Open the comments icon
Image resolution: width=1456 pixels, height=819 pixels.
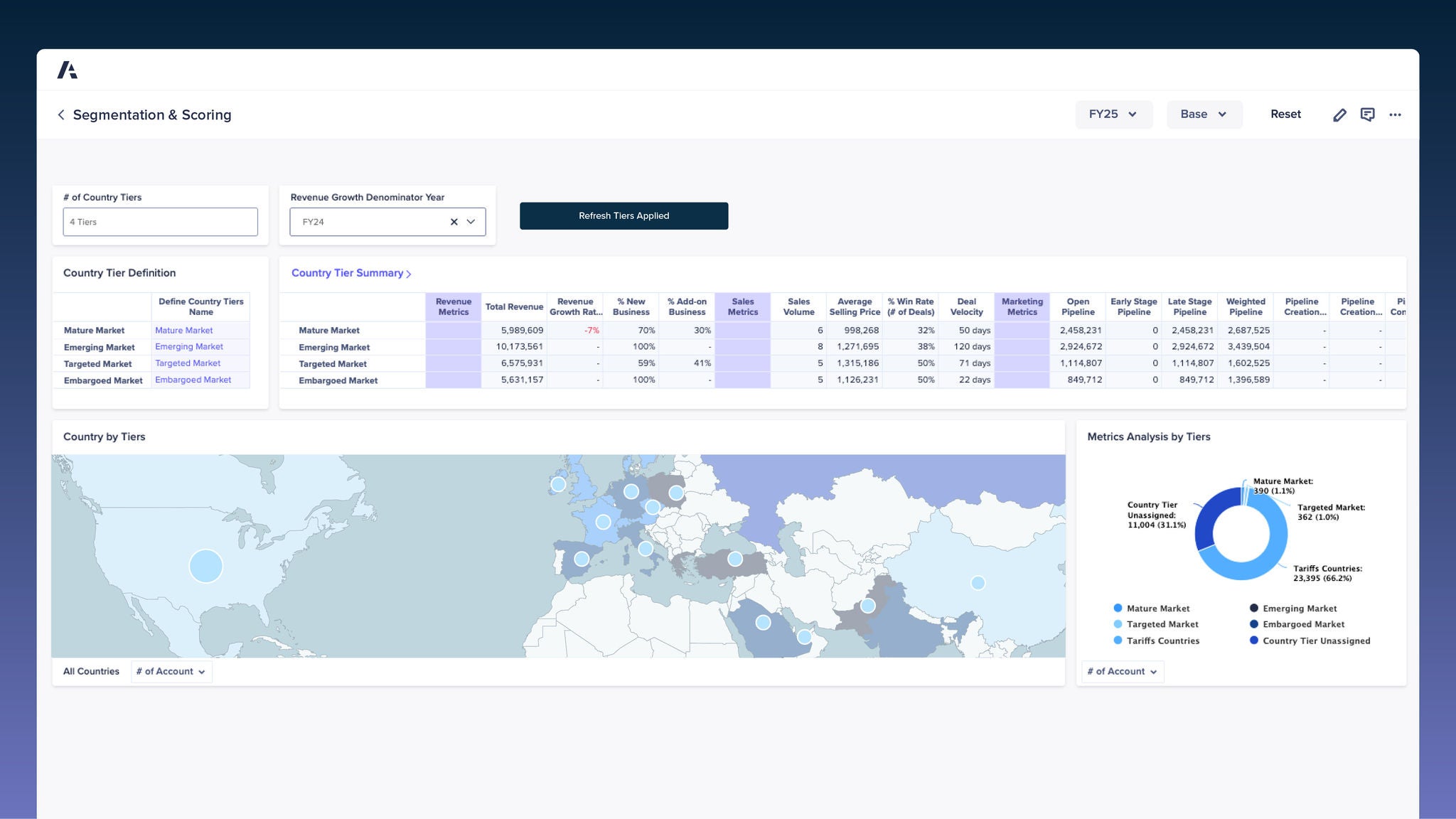1367,114
